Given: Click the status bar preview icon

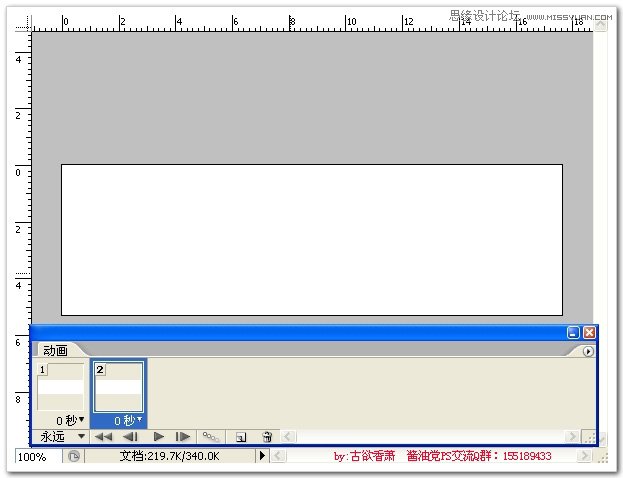Looking at the screenshot, I should [x=74, y=456].
